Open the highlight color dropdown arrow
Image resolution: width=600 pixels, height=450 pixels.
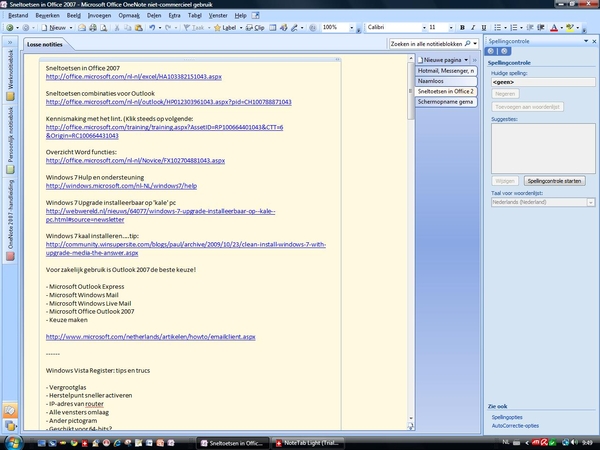(577, 28)
